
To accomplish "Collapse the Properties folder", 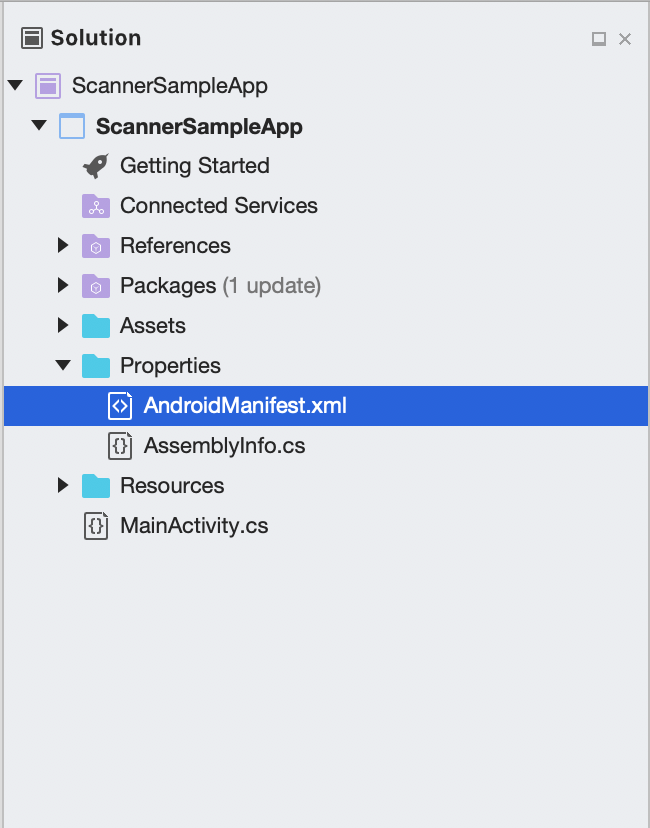I will (63, 364).
